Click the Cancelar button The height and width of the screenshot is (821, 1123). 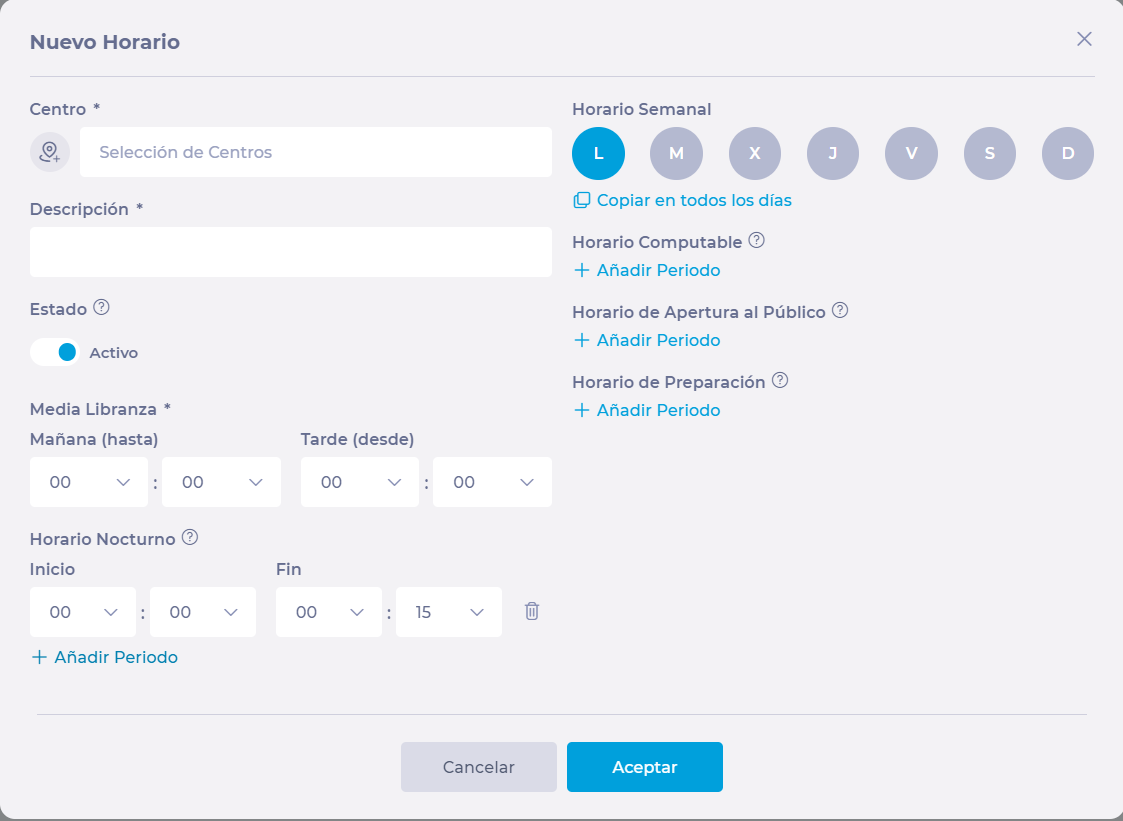tap(478, 767)
